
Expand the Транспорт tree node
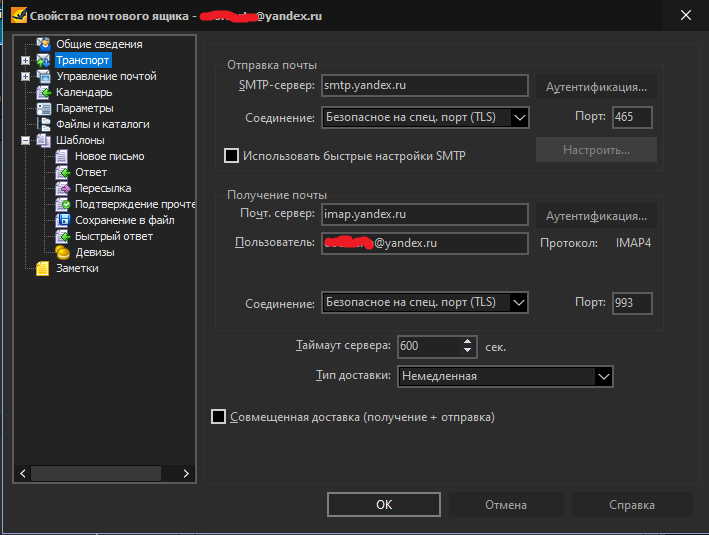(x=25, y=60)
